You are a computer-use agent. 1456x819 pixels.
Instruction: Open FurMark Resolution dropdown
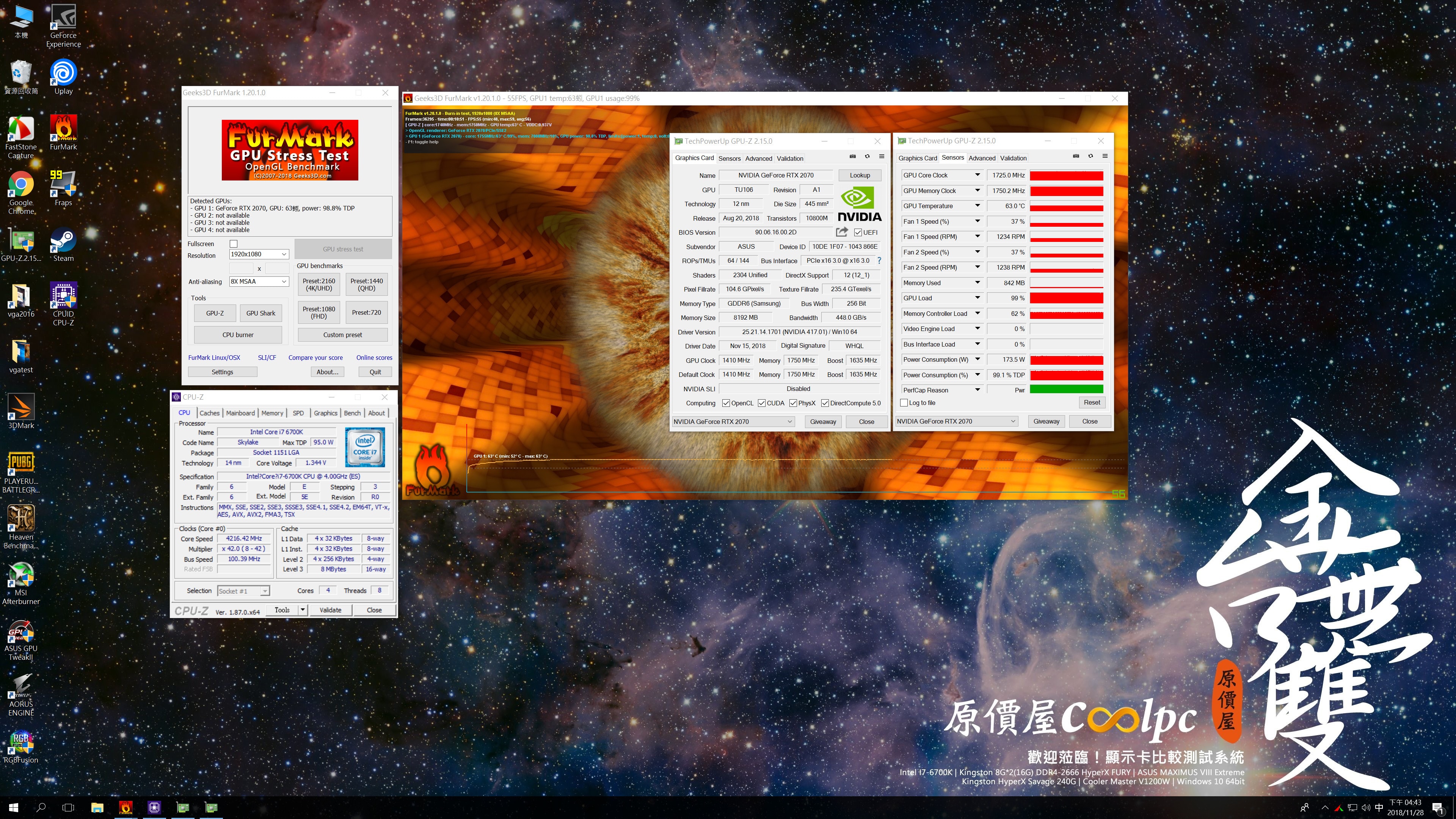(259, 254)
